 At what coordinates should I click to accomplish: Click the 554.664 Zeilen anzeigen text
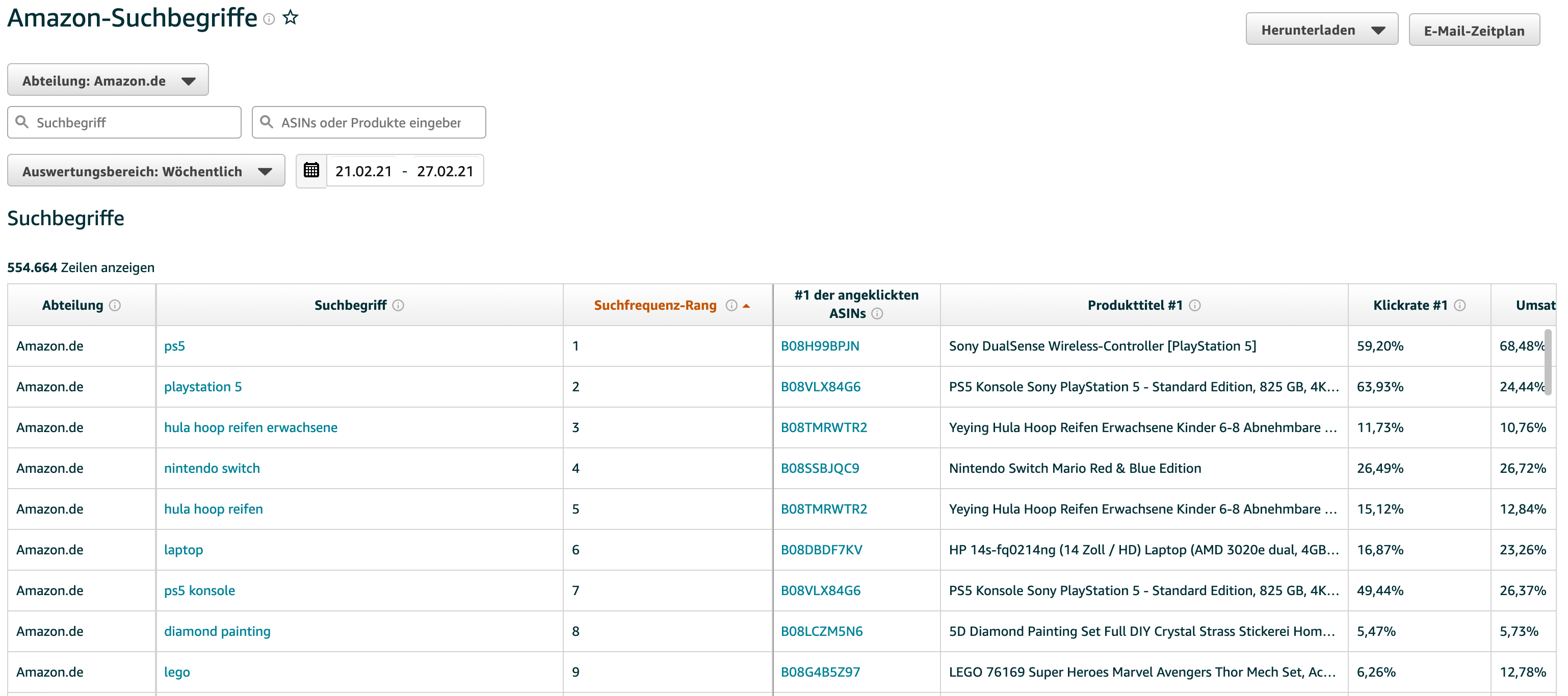coord(81,267)
